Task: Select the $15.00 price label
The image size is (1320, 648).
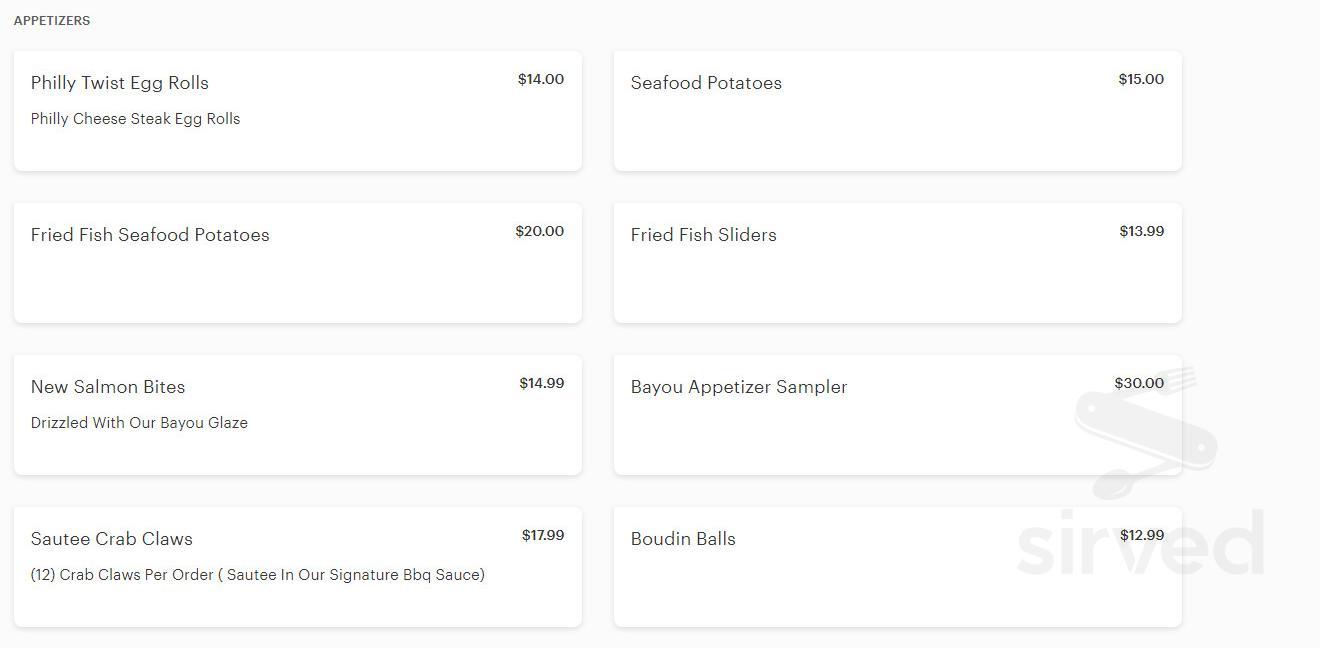Action: coord(1140,79)
